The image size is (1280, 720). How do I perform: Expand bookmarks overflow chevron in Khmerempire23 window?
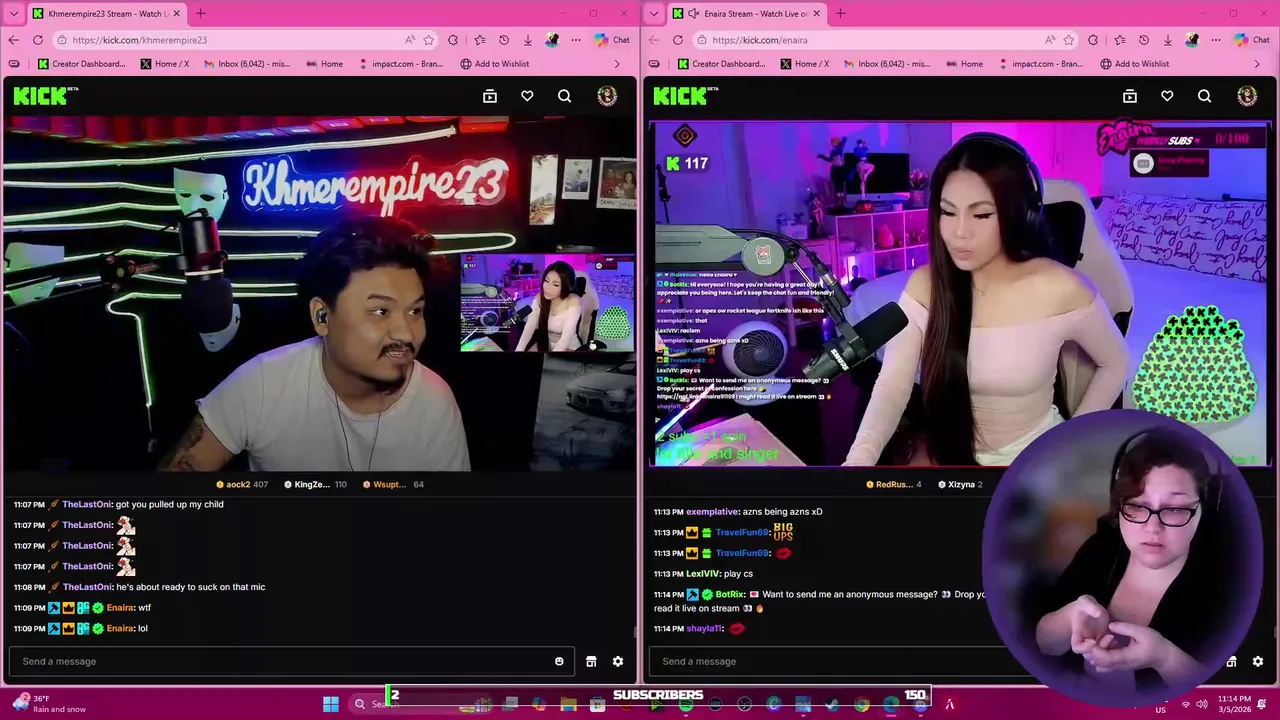click(x=617, y=64)
